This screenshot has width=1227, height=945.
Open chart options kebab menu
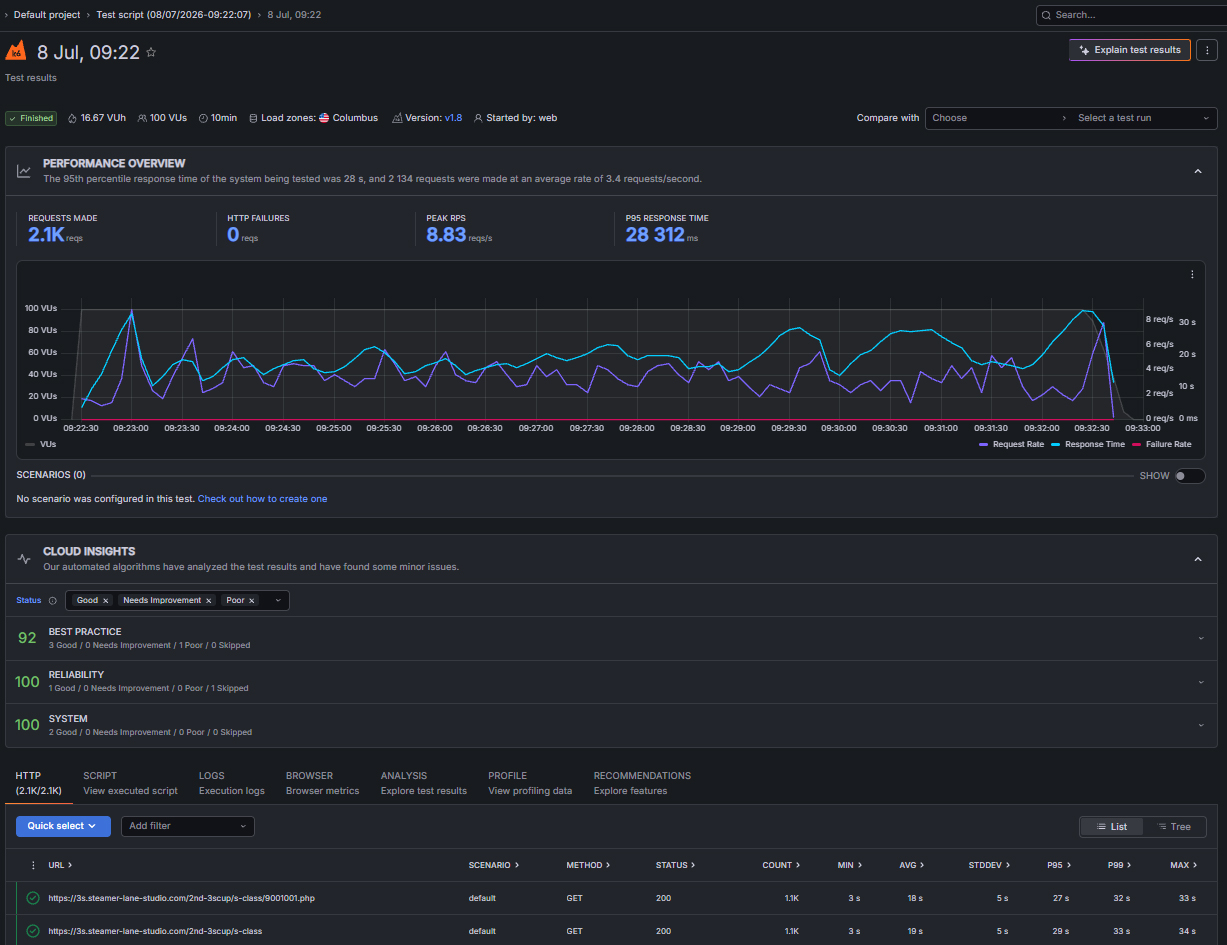1192,274
